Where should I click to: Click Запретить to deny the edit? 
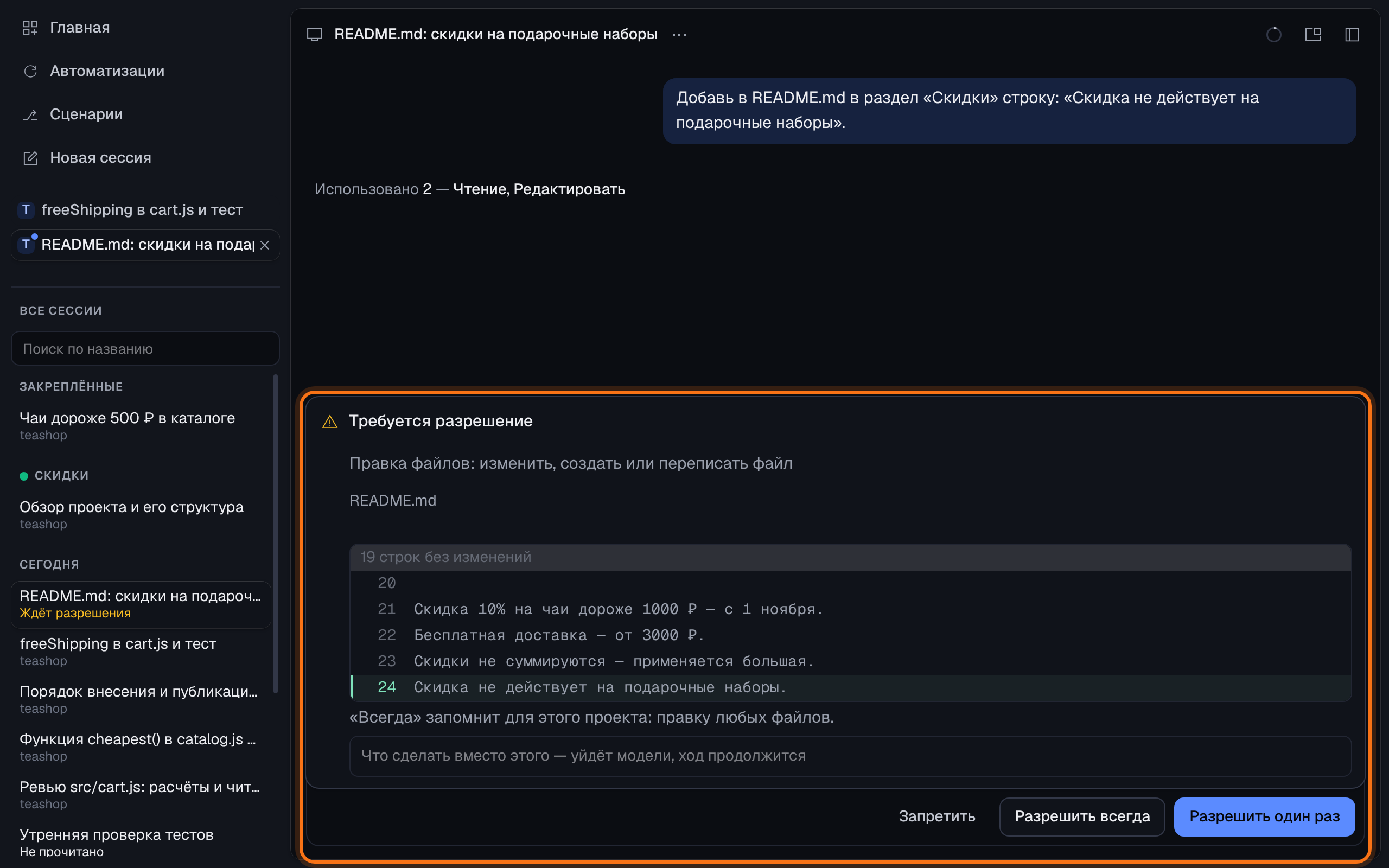(936, 816)
